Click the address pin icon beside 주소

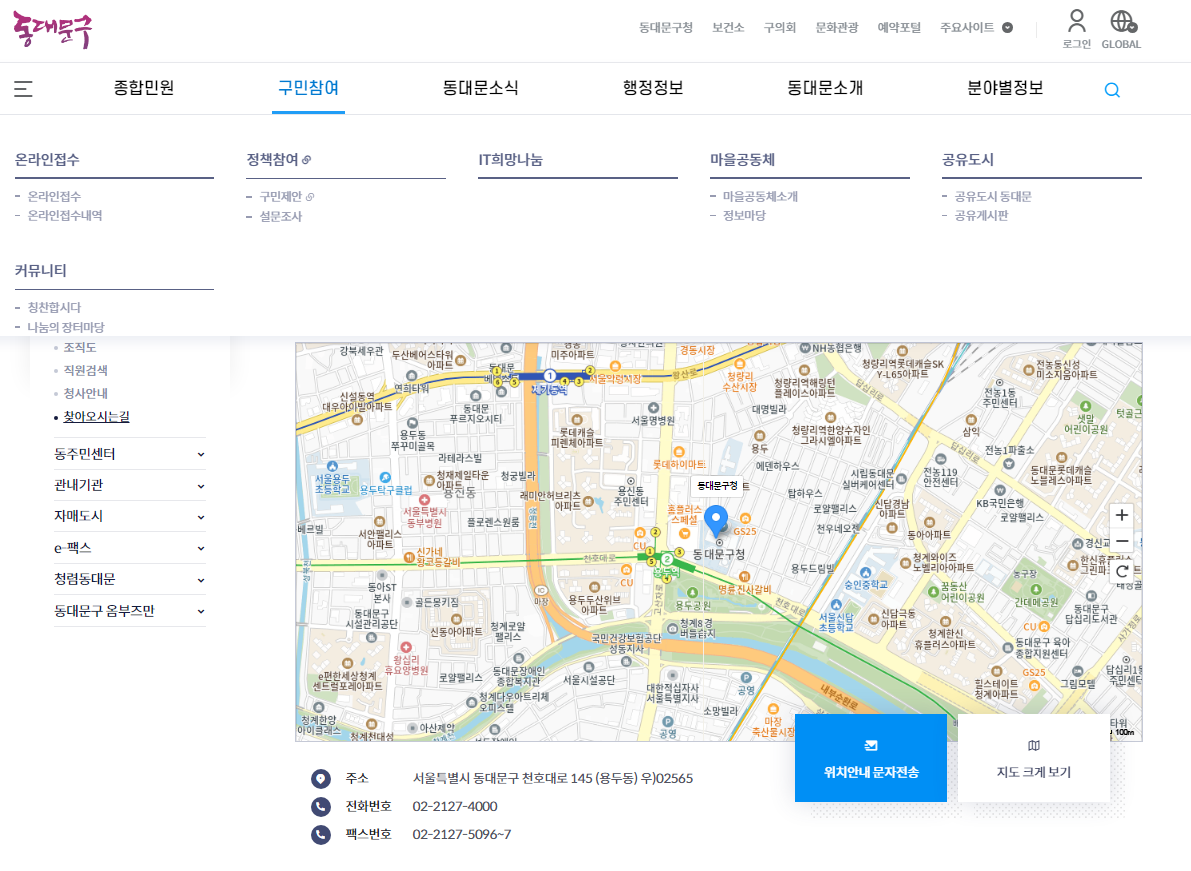[x=321, y=778]
